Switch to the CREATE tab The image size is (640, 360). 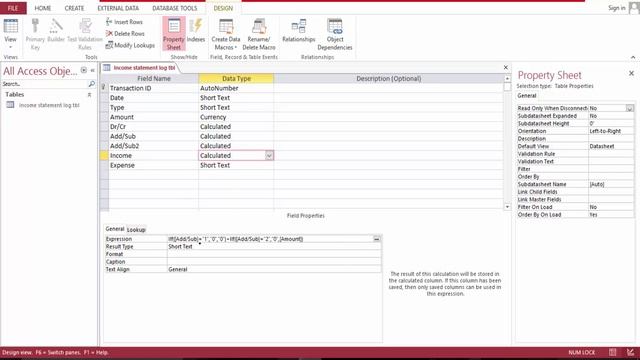click(74, 8)
